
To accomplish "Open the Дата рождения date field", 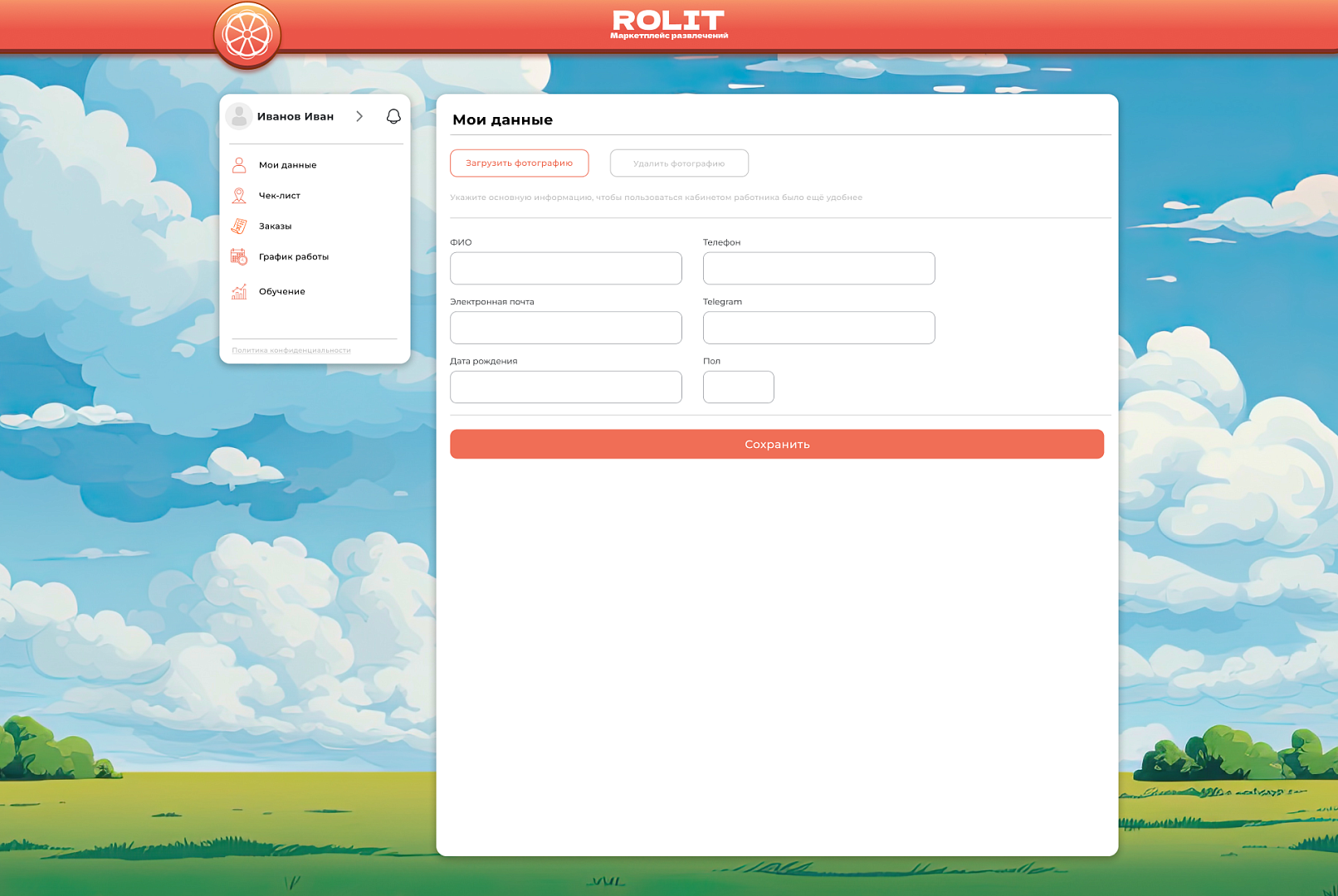I will click(x=565, y=387).
